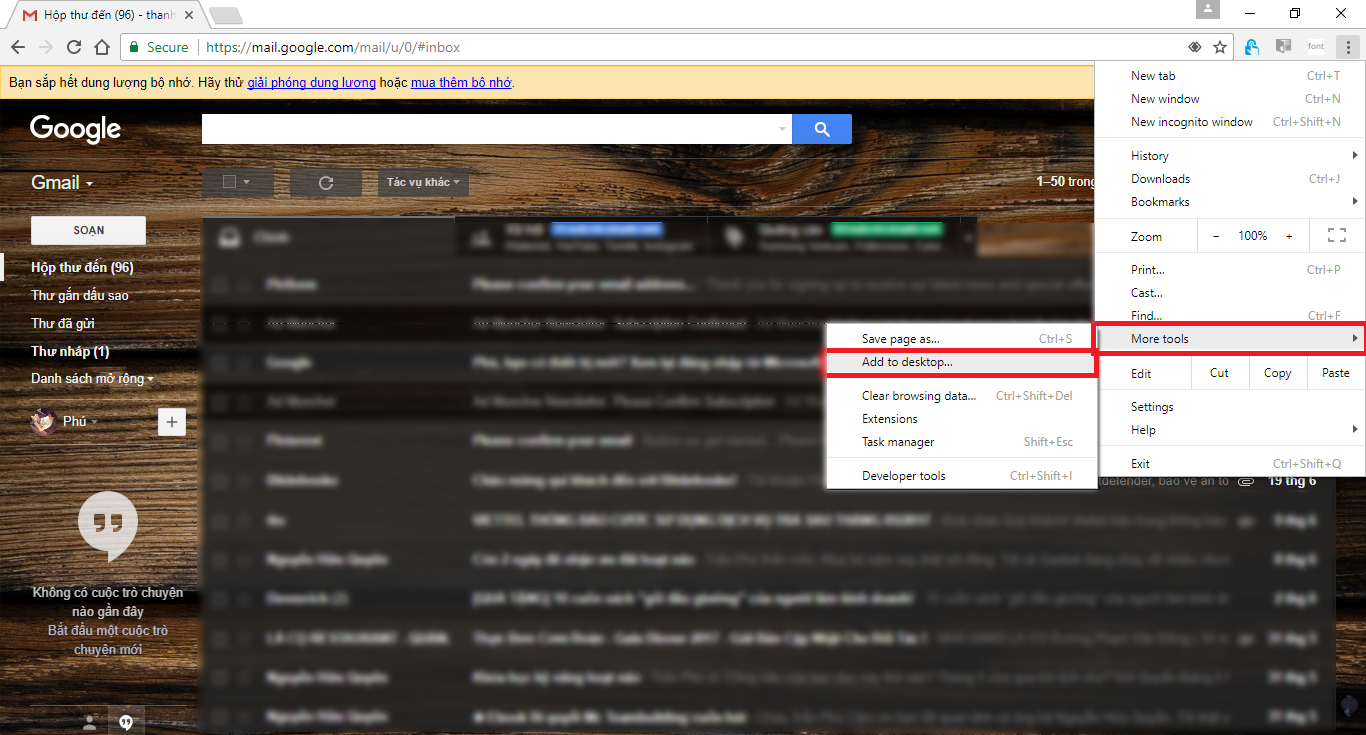The height and width of the screenshot is (735, 1366).
Task: Open a new tab with the tab strip button
Action: point(226,15)
